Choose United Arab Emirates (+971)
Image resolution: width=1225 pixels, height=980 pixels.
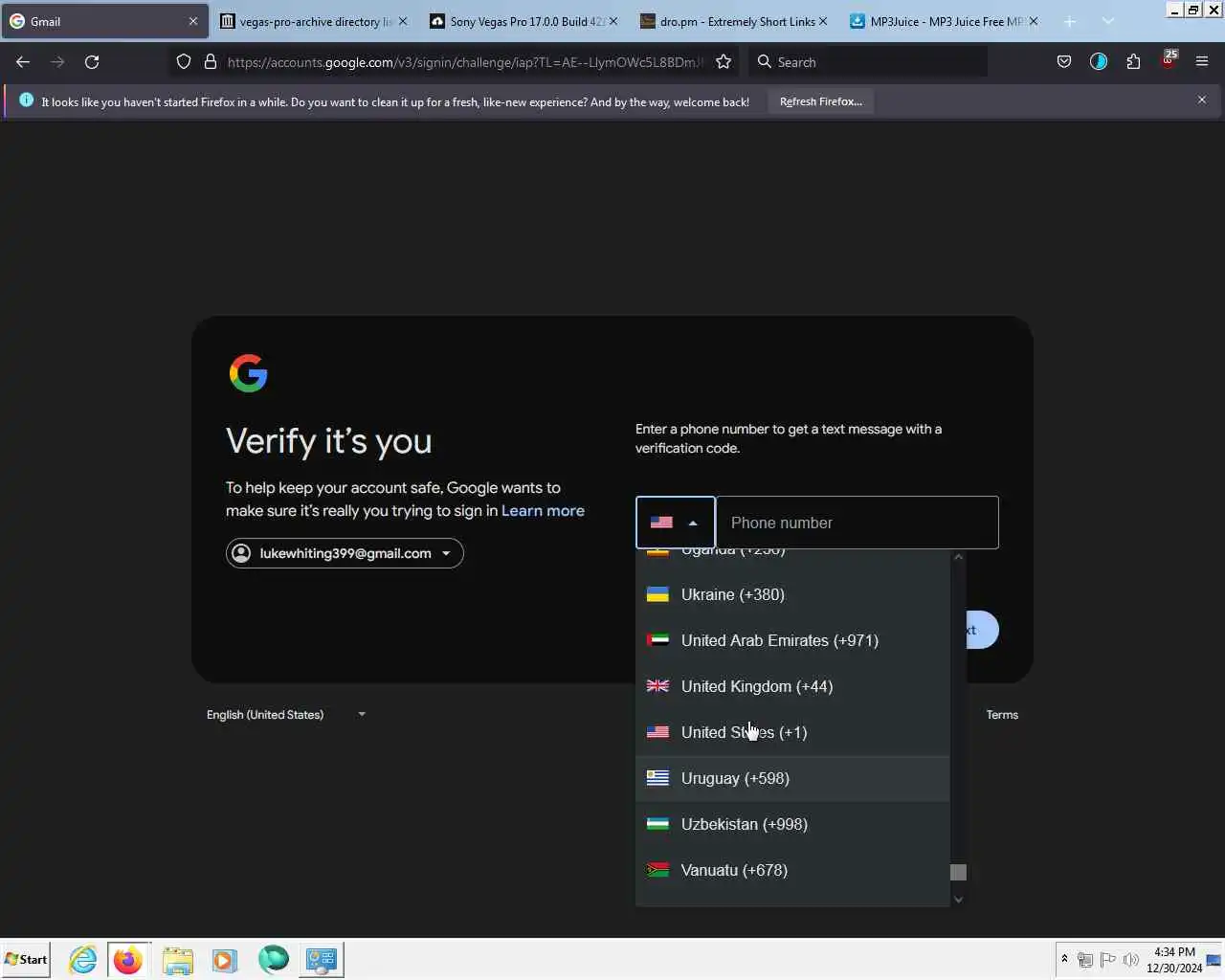(x=792, y=640)
